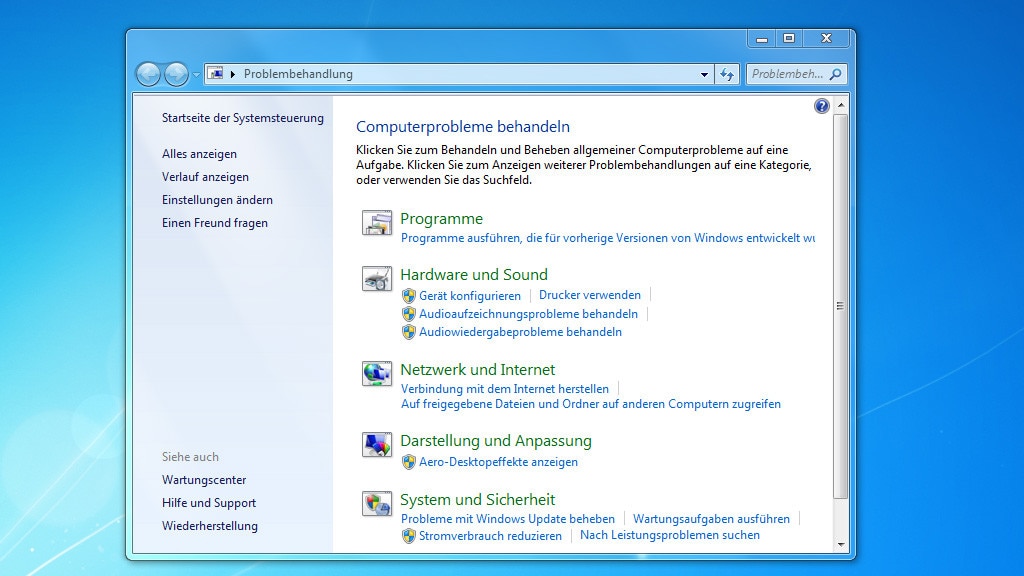
Task: Open the Netzwerk und Internet heading
Action: pyautogui.click(x=477, y=370)
